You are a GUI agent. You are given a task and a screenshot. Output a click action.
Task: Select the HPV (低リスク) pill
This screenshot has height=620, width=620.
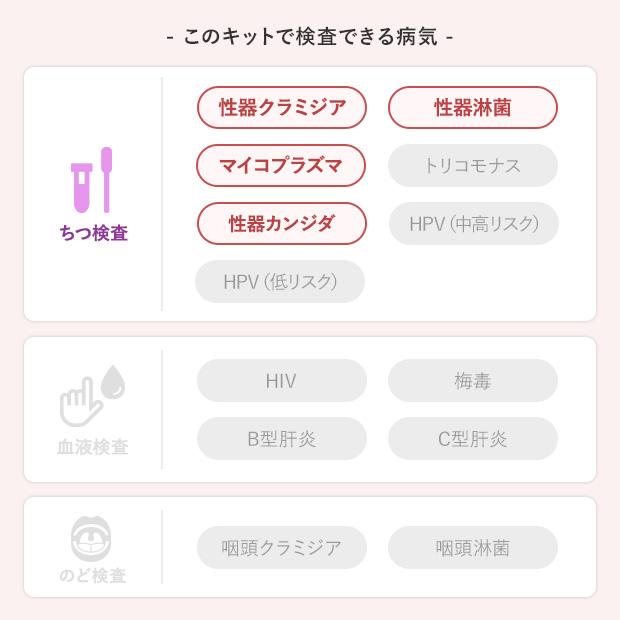click(280, 282)
